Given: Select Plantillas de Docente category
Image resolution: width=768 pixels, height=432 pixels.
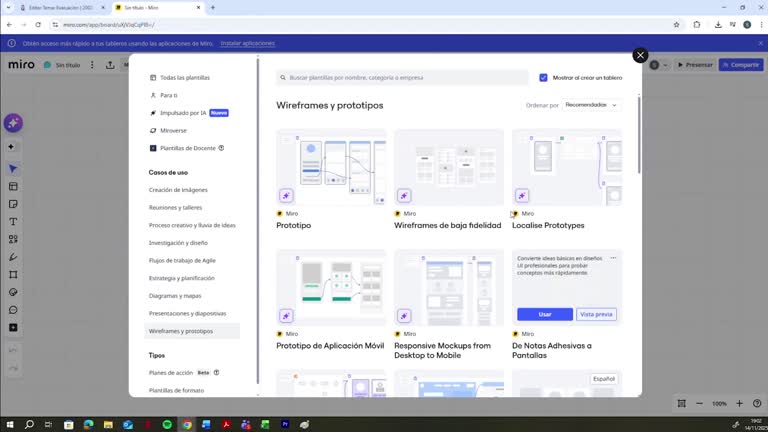Looking at the screenshot, I should click(188, 148).
